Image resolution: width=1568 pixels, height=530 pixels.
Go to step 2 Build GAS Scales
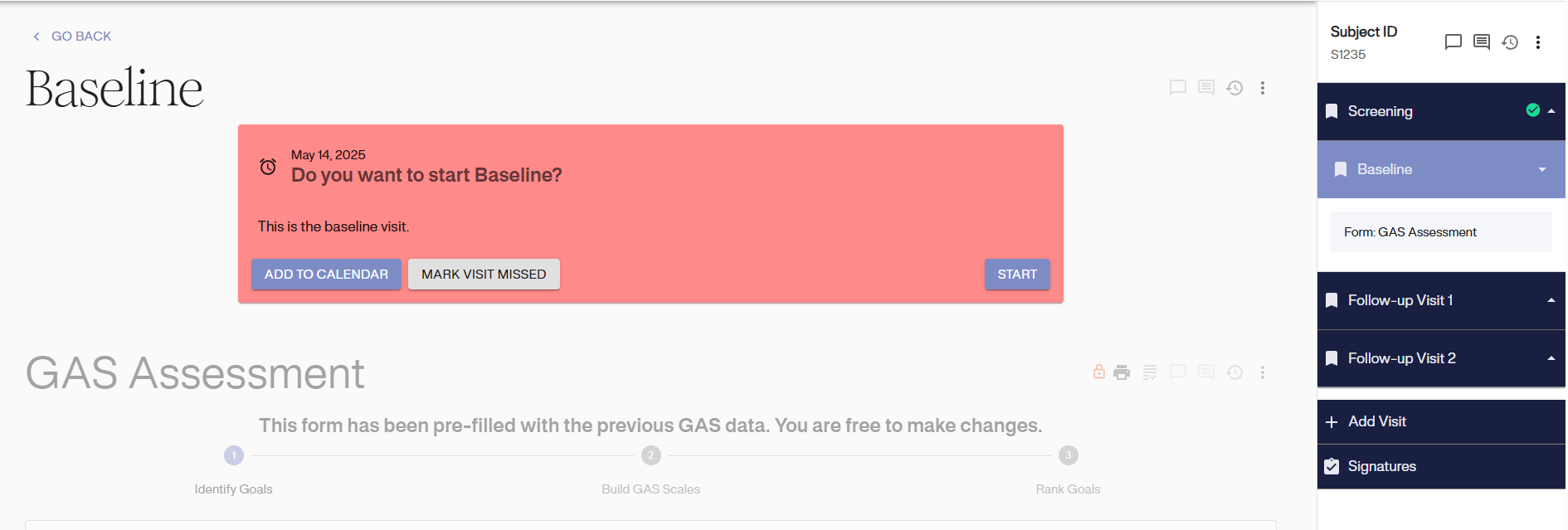point(651,455)
